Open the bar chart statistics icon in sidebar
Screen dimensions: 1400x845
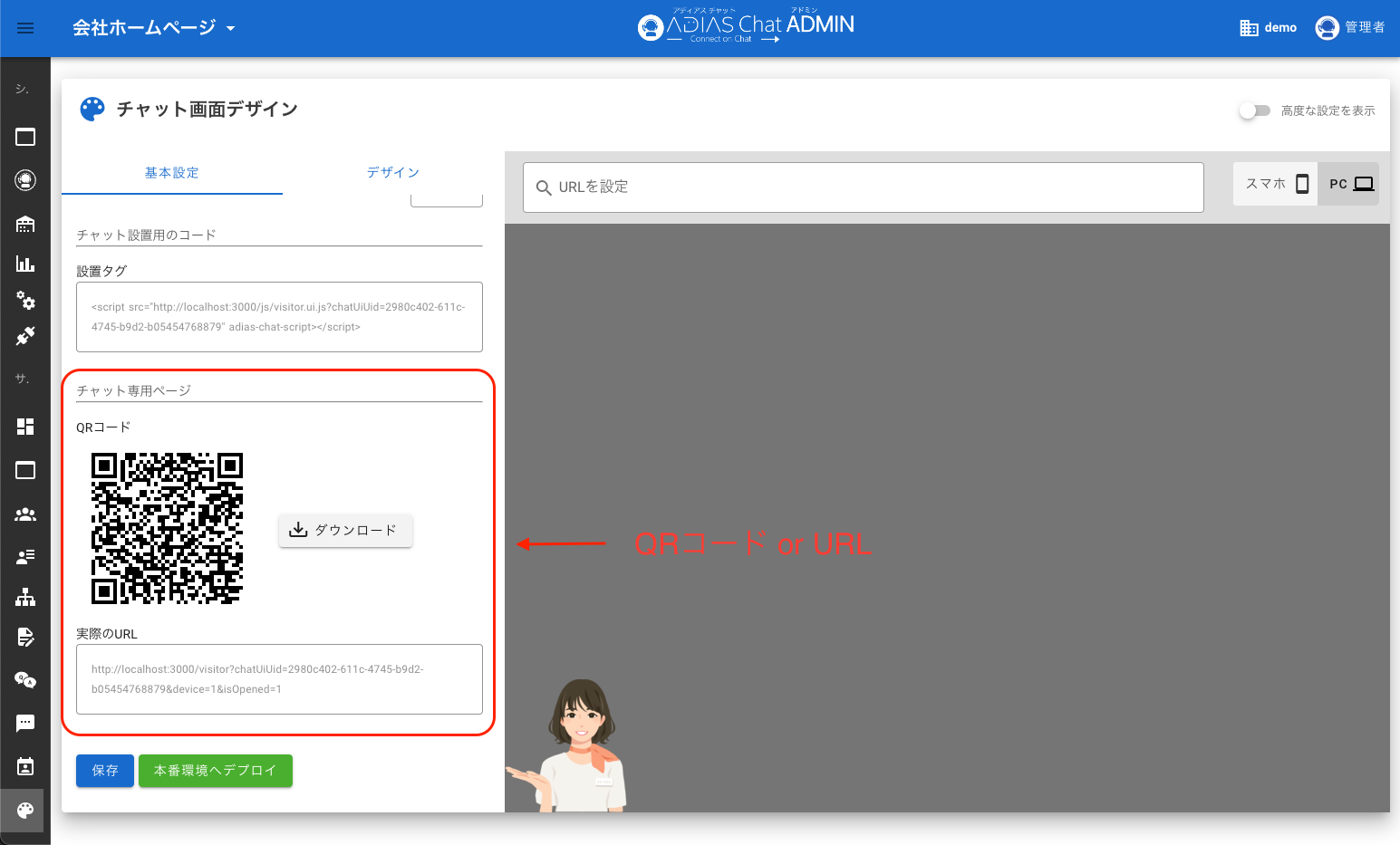(x=25, y=264)
